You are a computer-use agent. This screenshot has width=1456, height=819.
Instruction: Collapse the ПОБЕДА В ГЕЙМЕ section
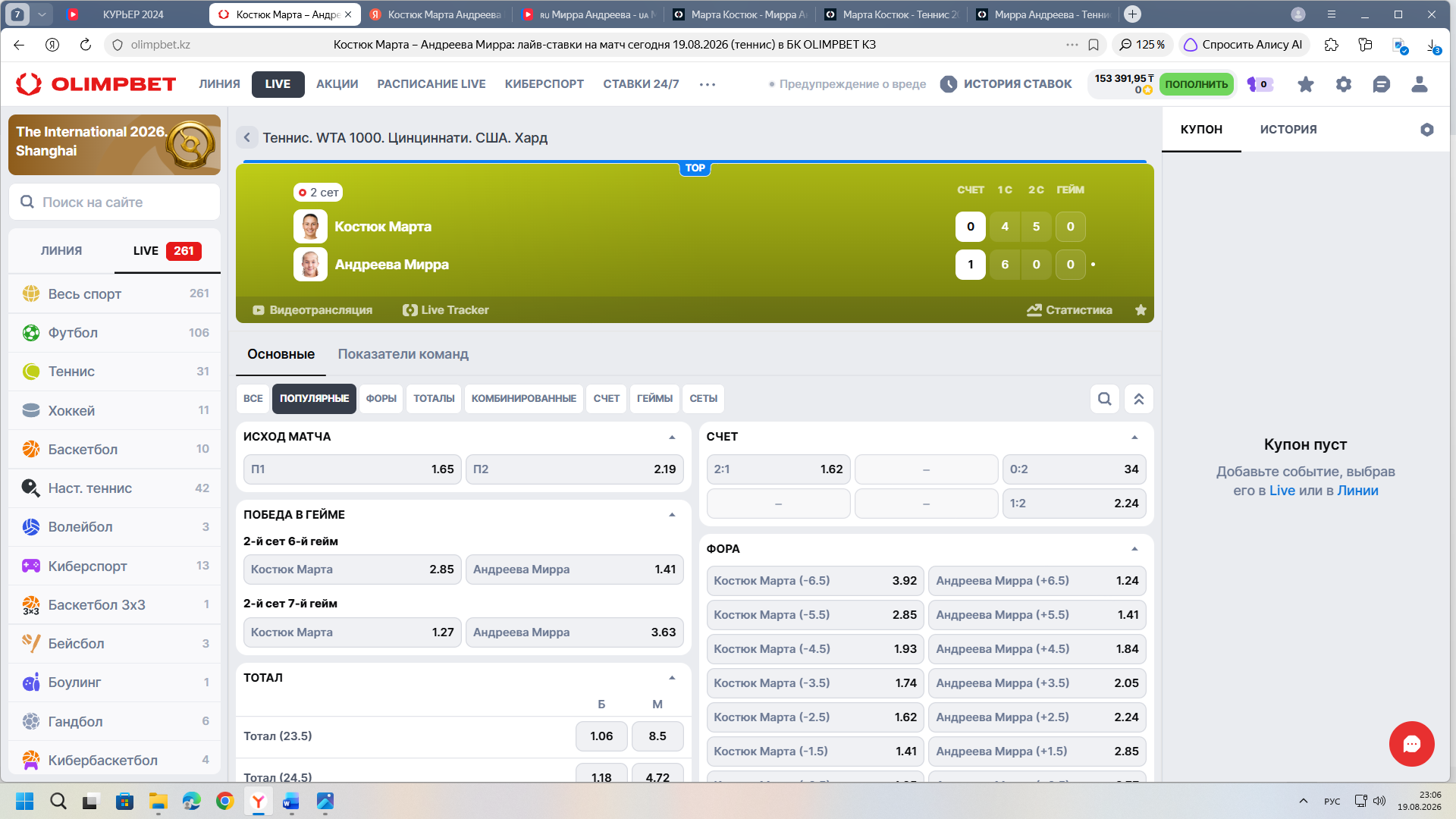[x=672, y=515]
